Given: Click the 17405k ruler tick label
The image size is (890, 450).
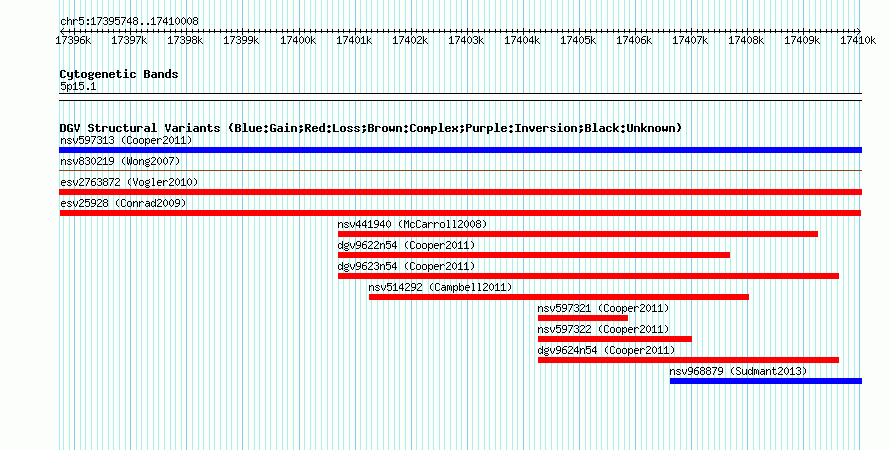Looking at the screenshot, I should [x=578, y=40].
